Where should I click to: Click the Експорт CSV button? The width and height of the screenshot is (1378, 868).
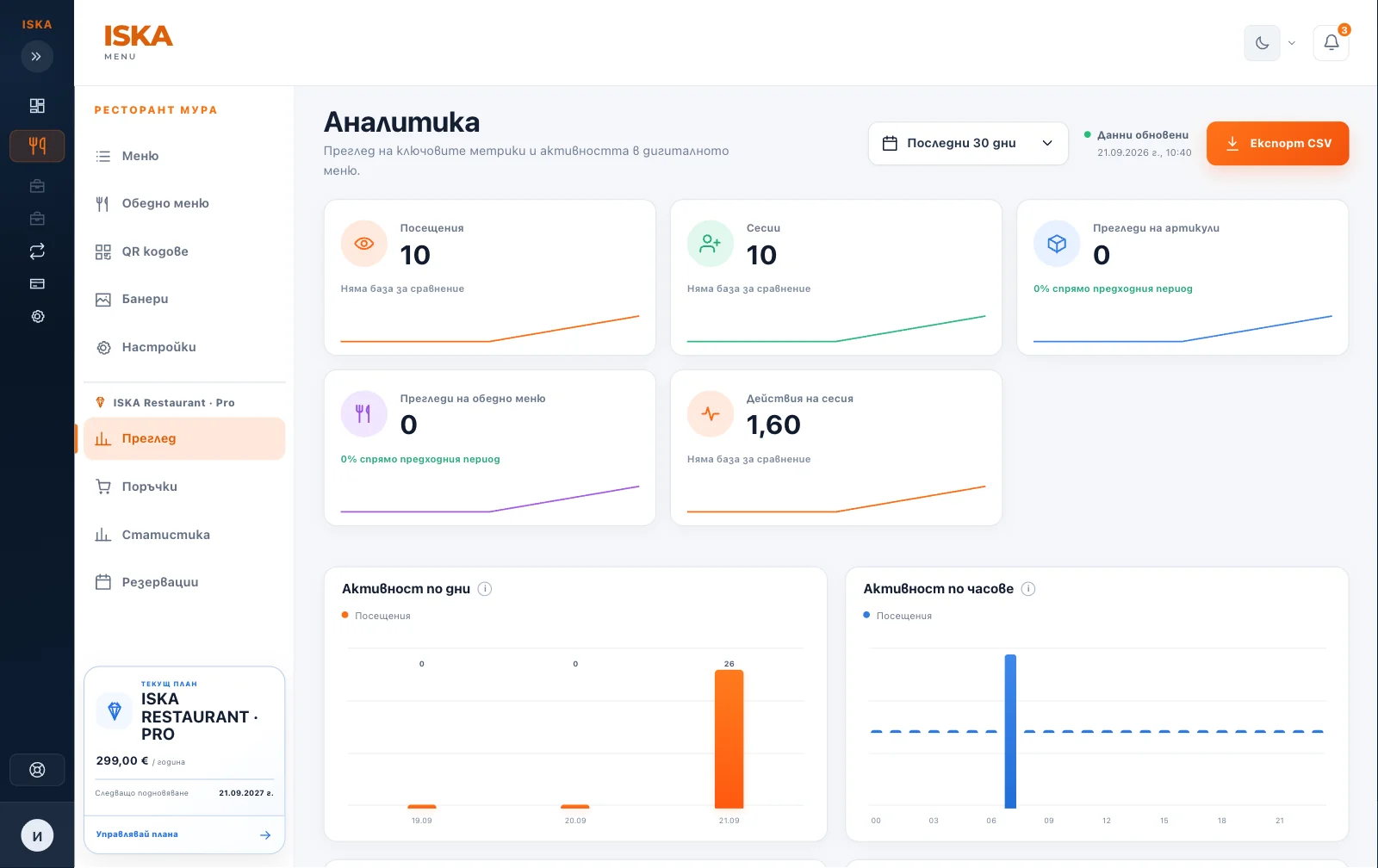pyautogui.click(x=1277, y=143)
